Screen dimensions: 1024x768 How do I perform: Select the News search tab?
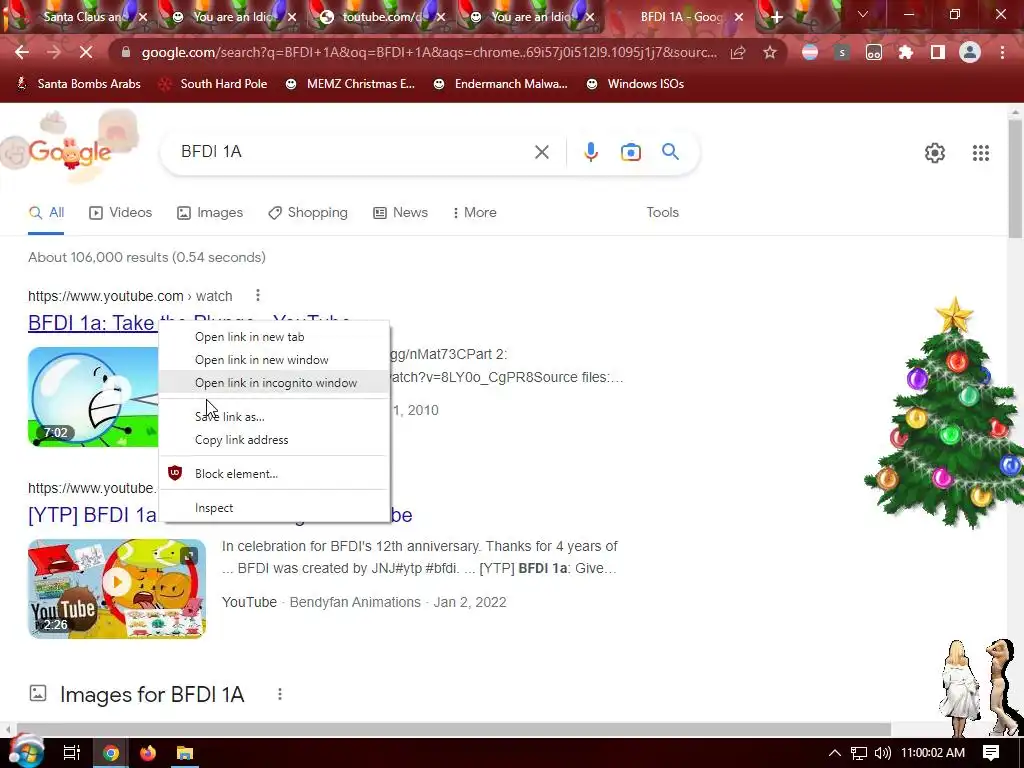400,212
